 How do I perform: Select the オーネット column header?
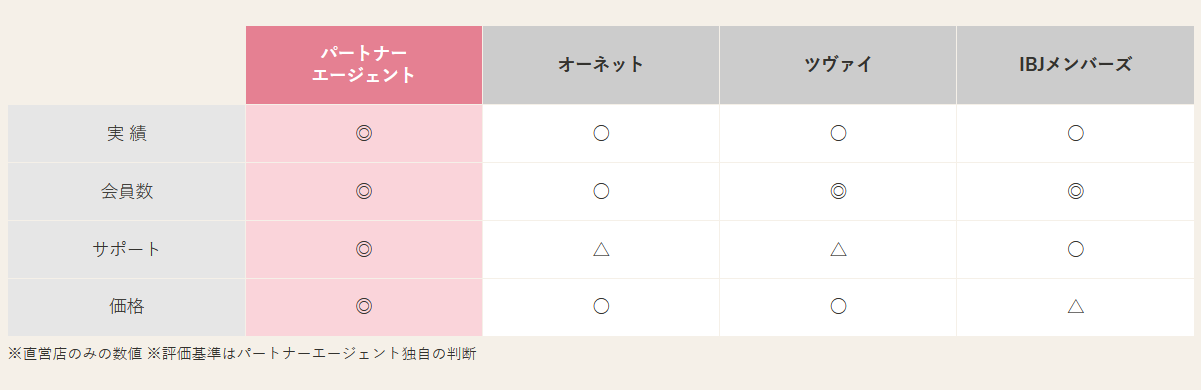[x=601, y=65]
